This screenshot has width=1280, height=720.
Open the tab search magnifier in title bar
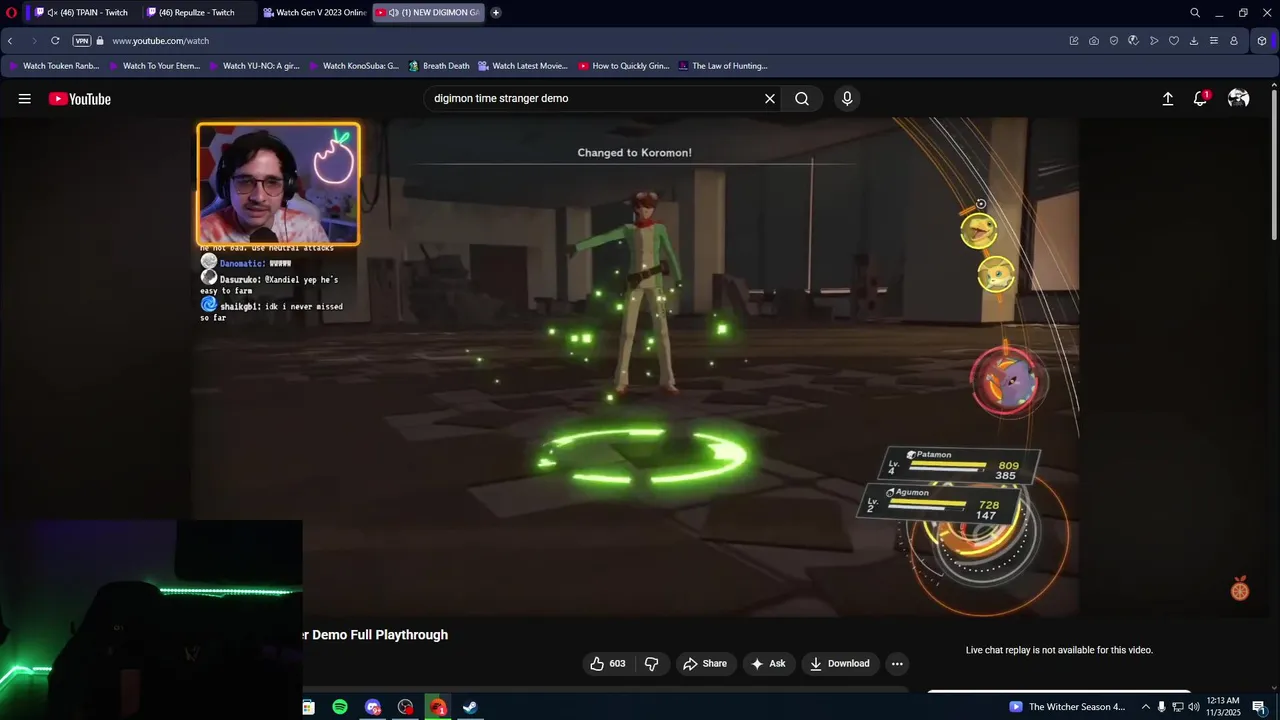1195,13
